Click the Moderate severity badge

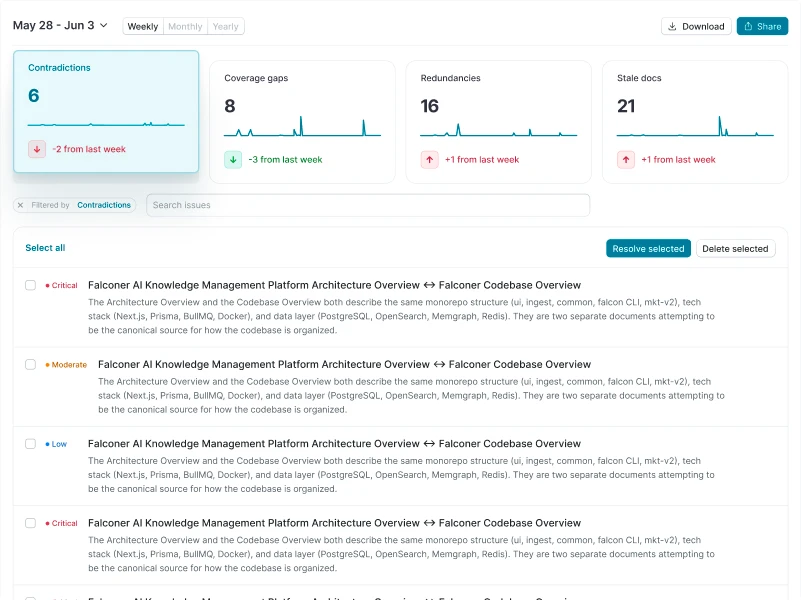tap(66, 365)
